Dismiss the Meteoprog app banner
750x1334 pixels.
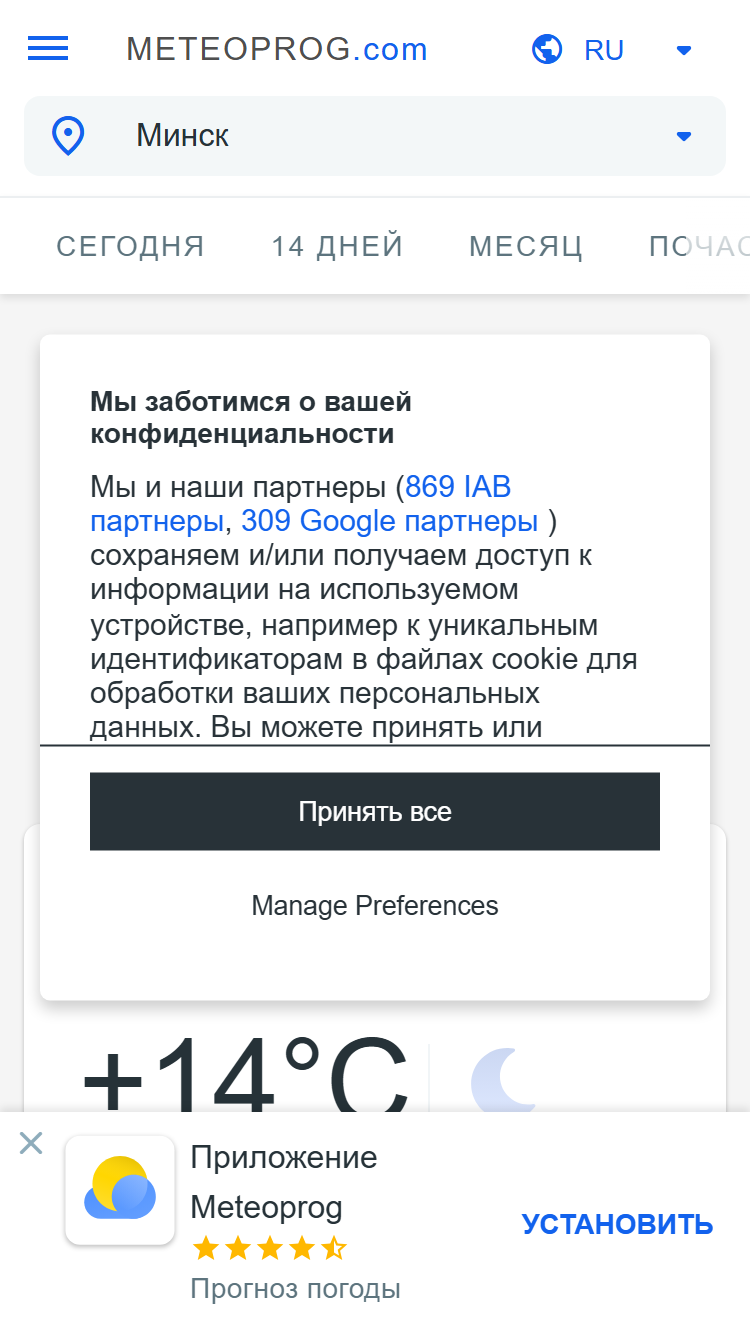click(31, 1143)
